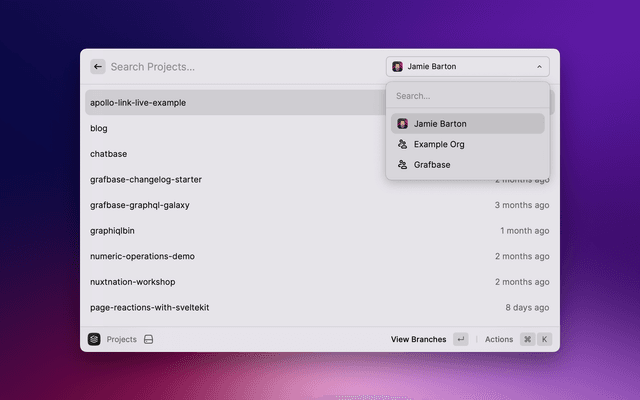
Task: Click the Grafbase logo in footer
Action: [x=94, y=339]
